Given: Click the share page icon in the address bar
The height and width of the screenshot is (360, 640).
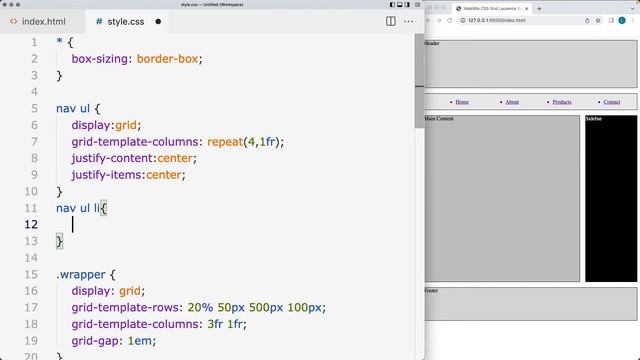Looking at the screenshot, I should pos(587,20).
